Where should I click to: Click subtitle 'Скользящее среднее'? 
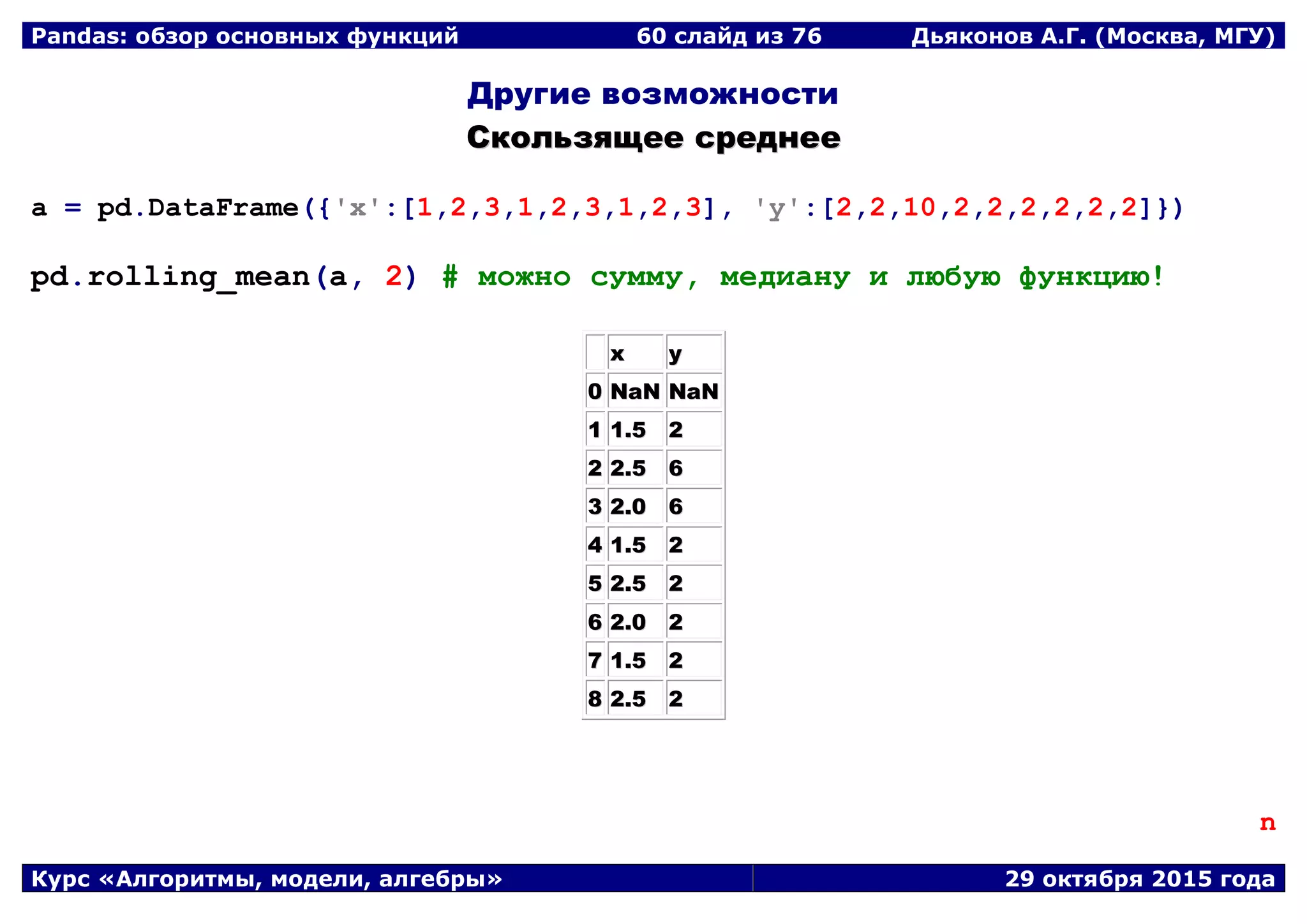tap(653, 138)
